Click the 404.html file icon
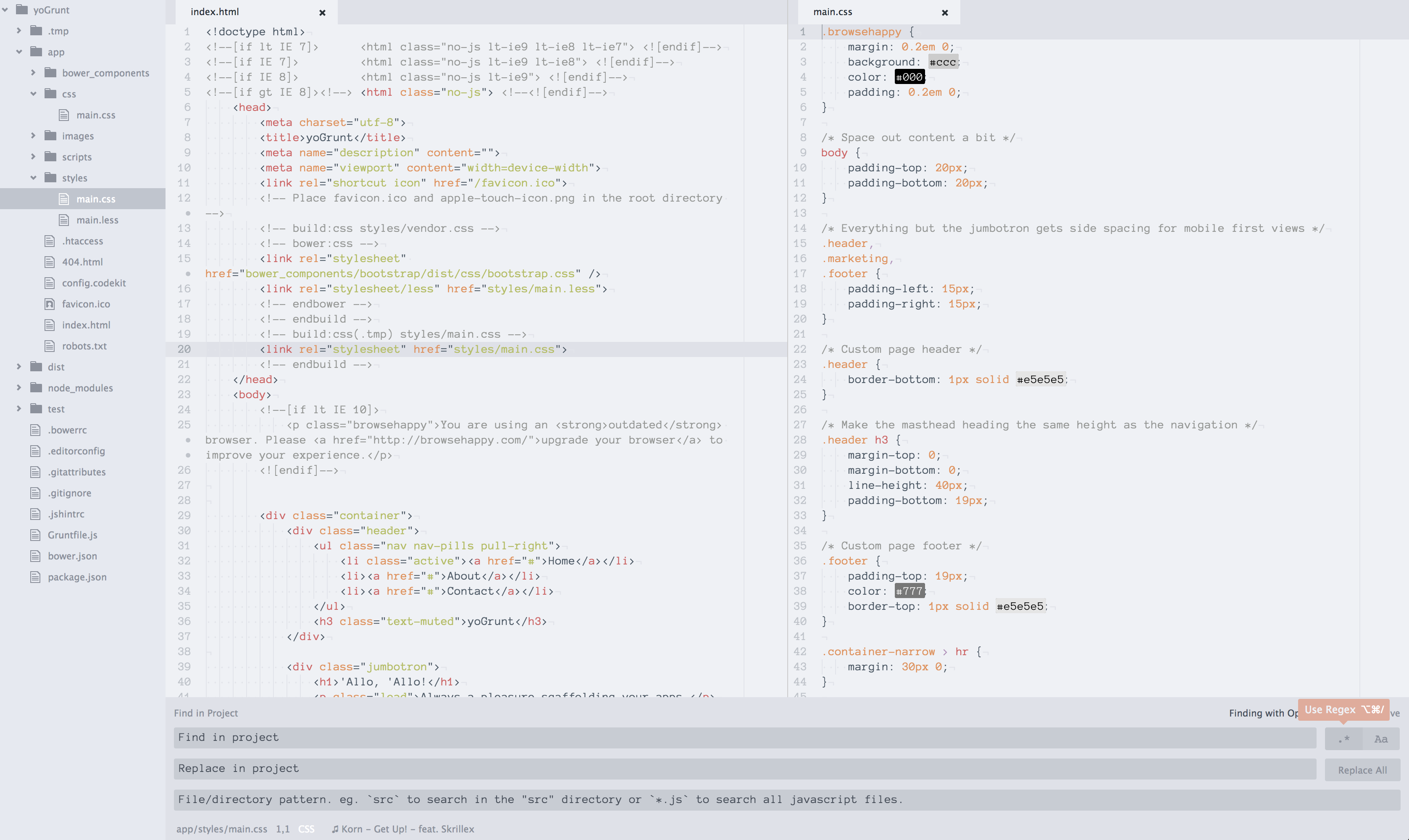The height and width of the screenshot is (840, 1409). point(50,262)
